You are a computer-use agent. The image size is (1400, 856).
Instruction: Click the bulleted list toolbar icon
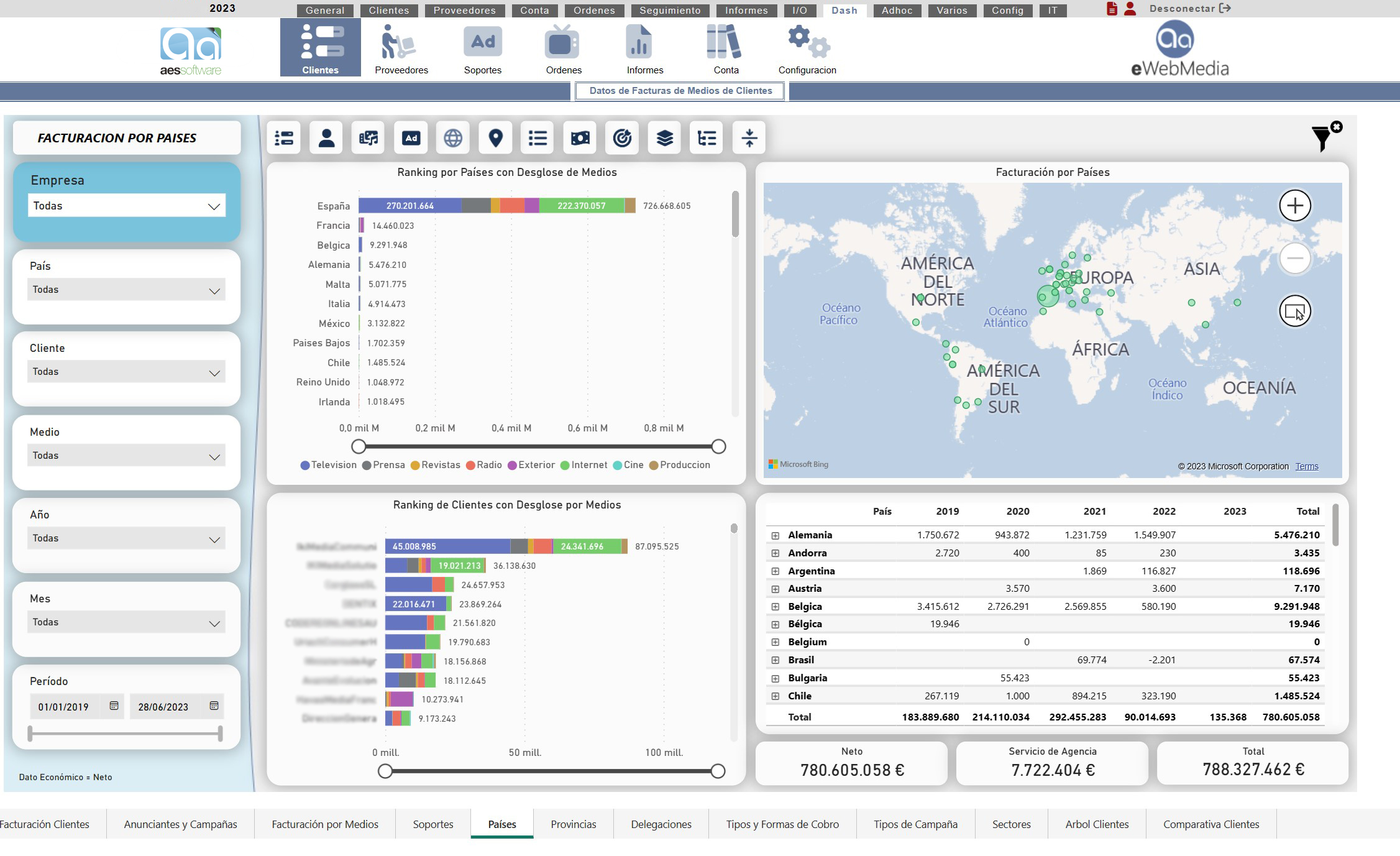538,137
